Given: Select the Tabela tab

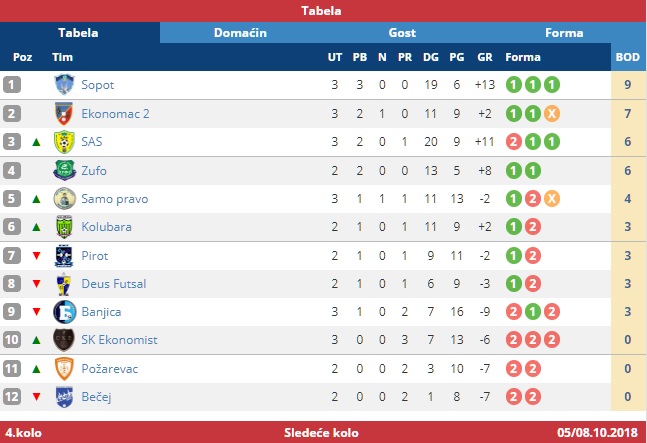Looking at the screenshot, I should [78, 33].
